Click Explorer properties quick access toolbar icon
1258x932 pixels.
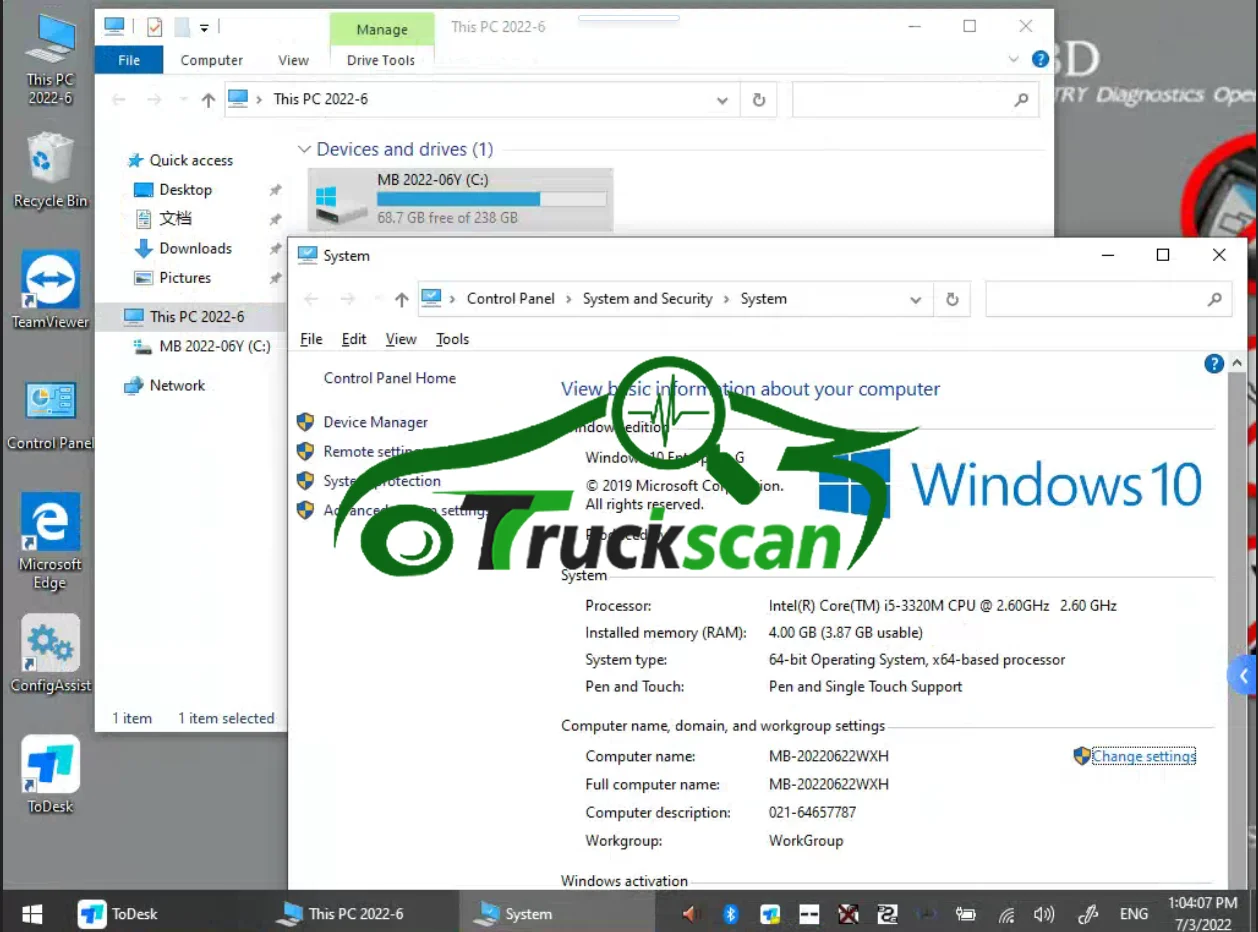click(154, 27)
